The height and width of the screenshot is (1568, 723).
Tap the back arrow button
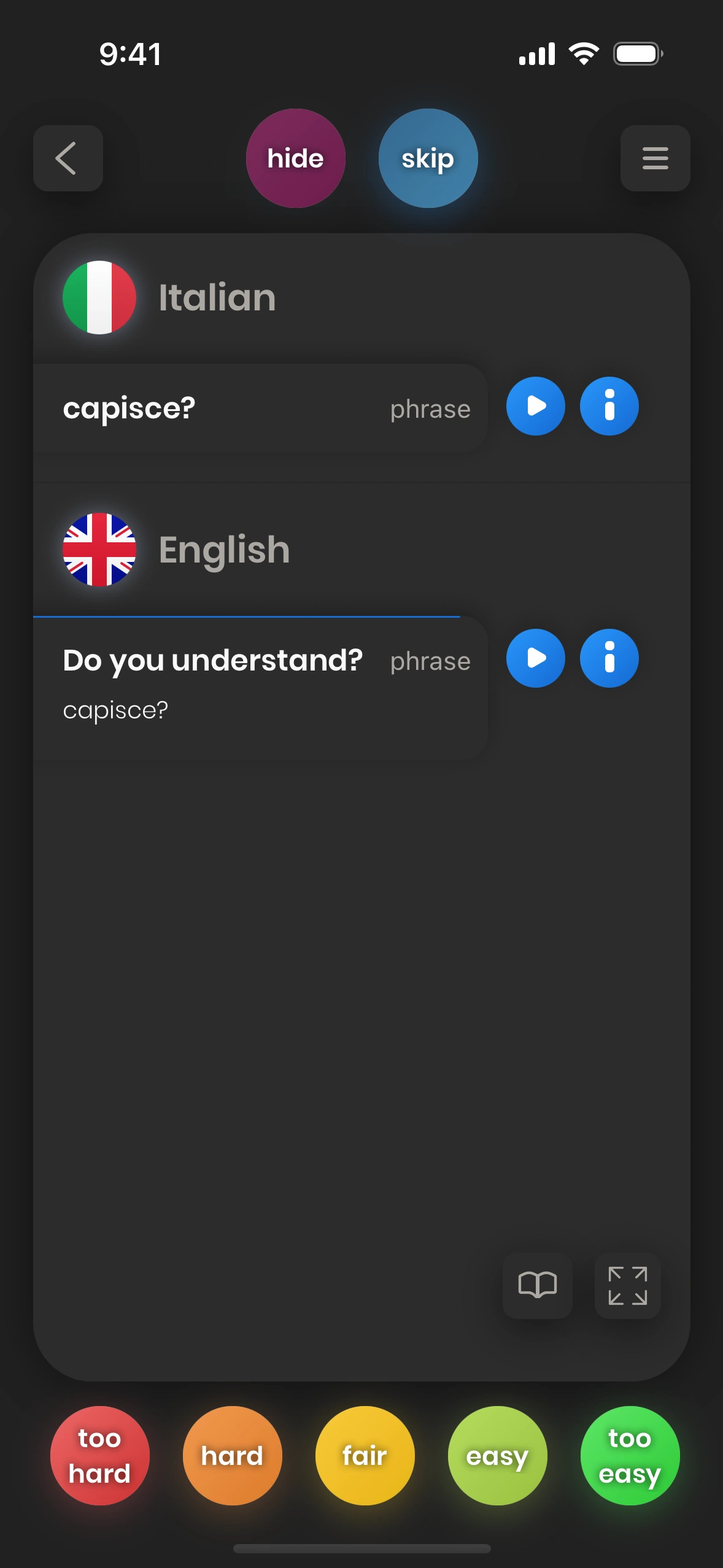[68, 158]
